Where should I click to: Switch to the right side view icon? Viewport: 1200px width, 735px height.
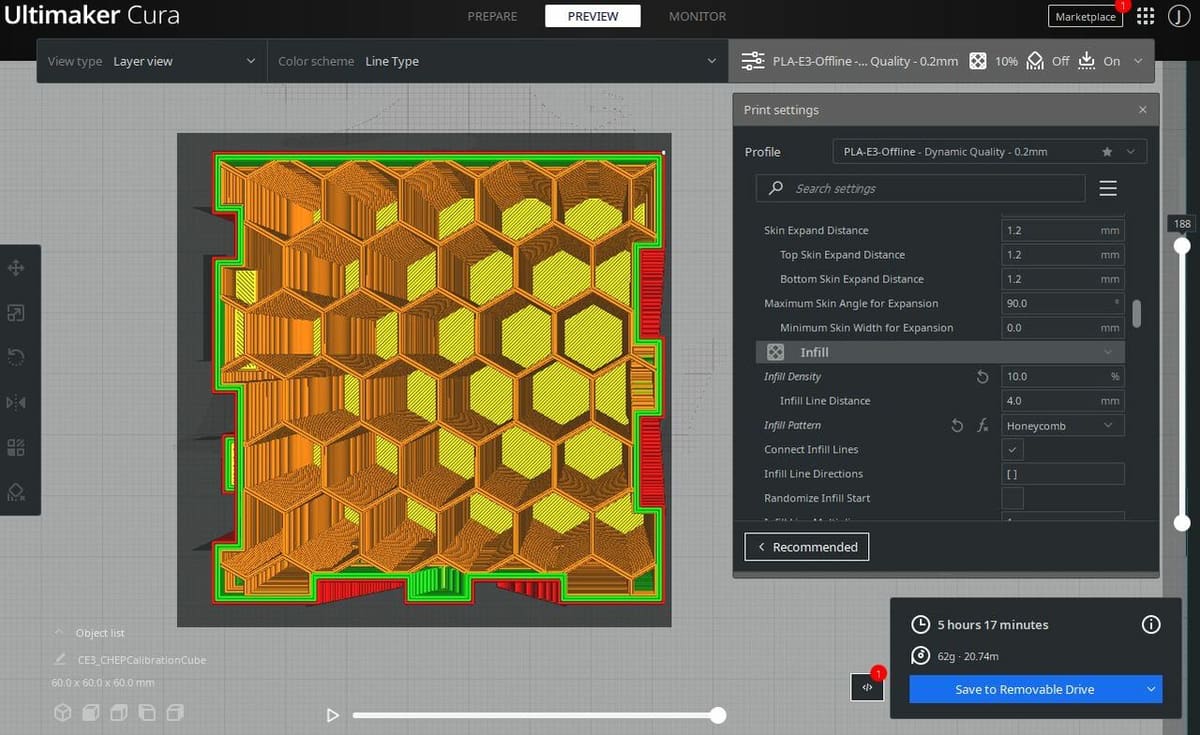176,713
